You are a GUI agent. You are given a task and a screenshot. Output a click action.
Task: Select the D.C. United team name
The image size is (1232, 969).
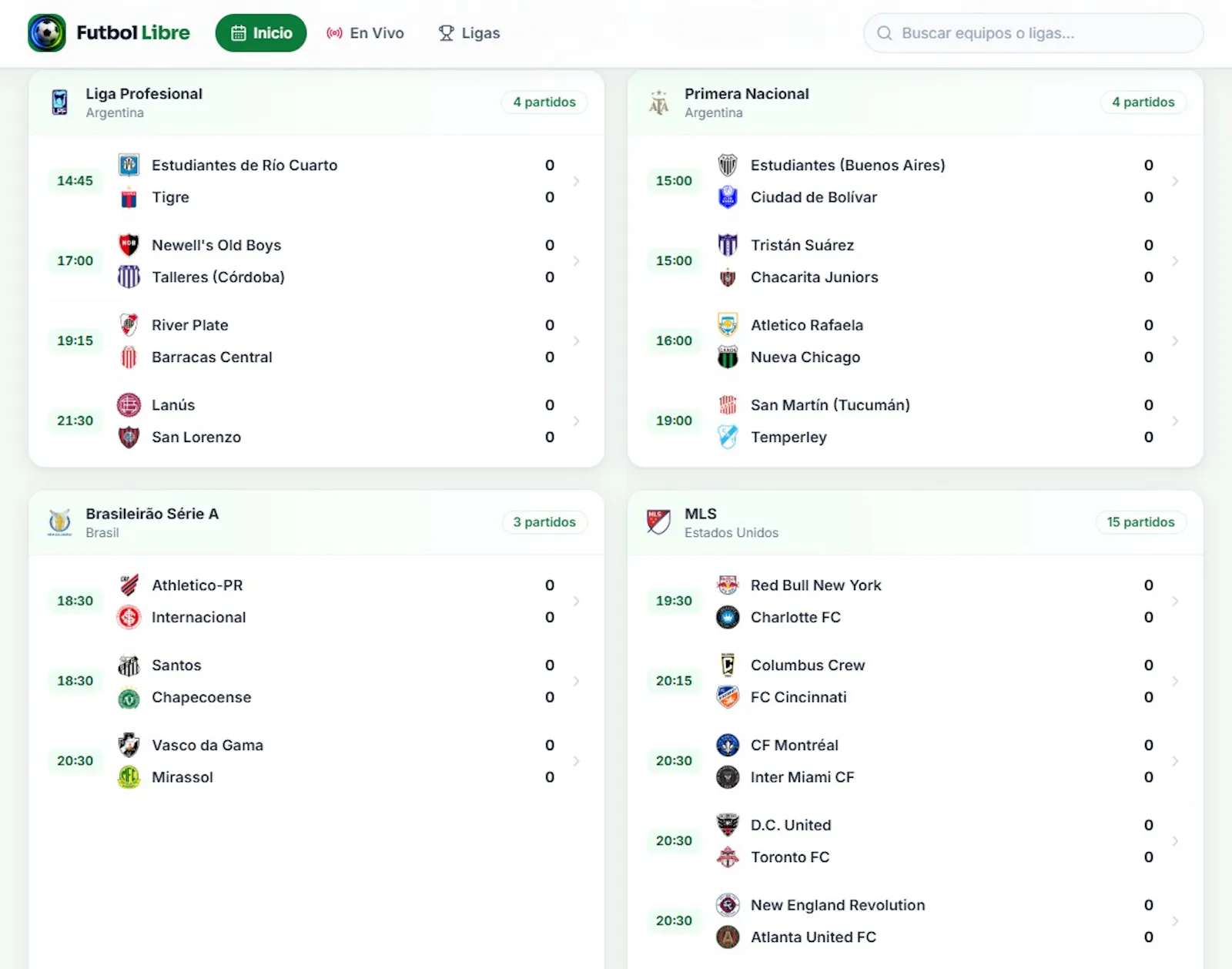(791, 826)
